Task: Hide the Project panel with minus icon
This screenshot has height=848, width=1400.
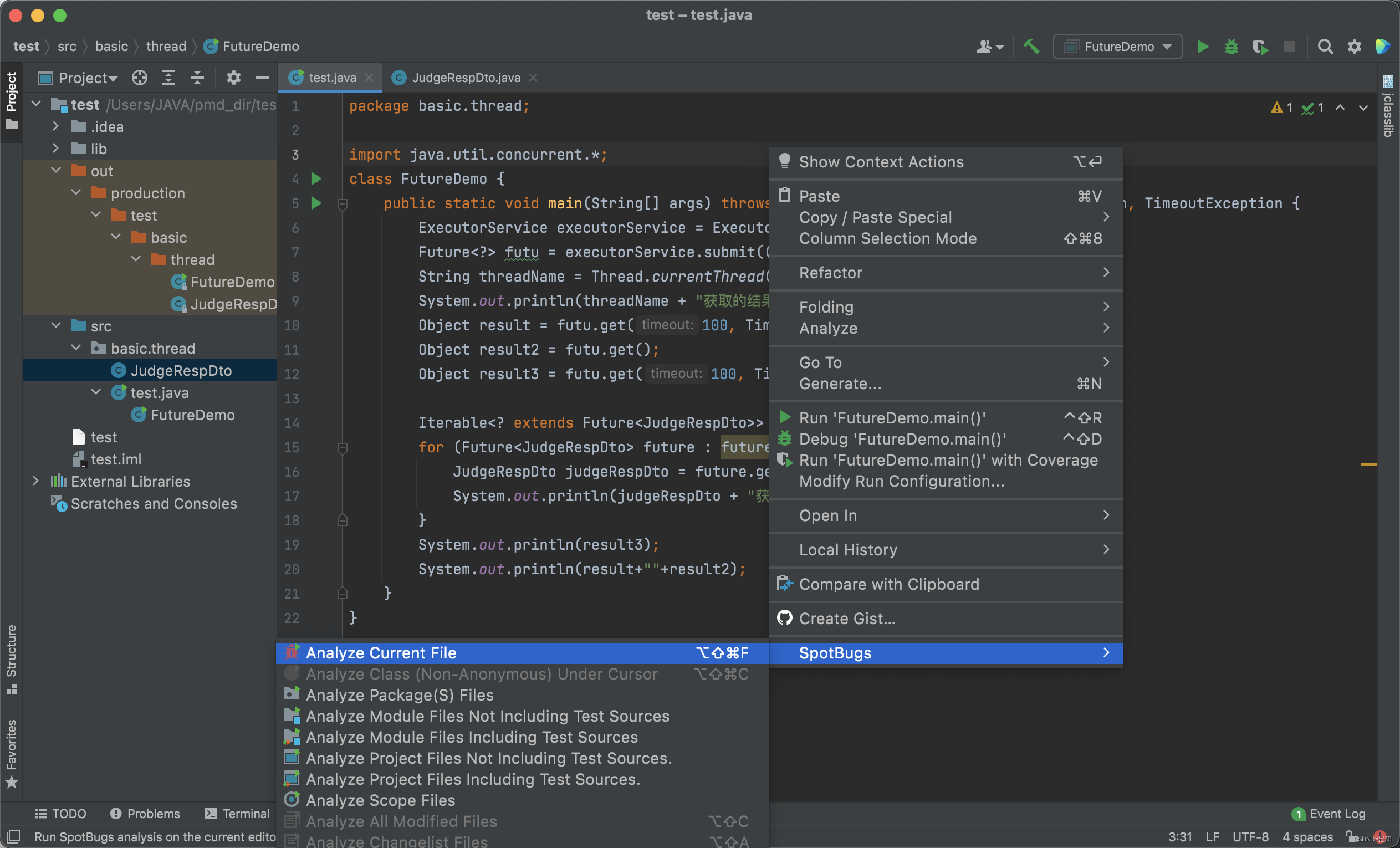Action: point(262,78)
